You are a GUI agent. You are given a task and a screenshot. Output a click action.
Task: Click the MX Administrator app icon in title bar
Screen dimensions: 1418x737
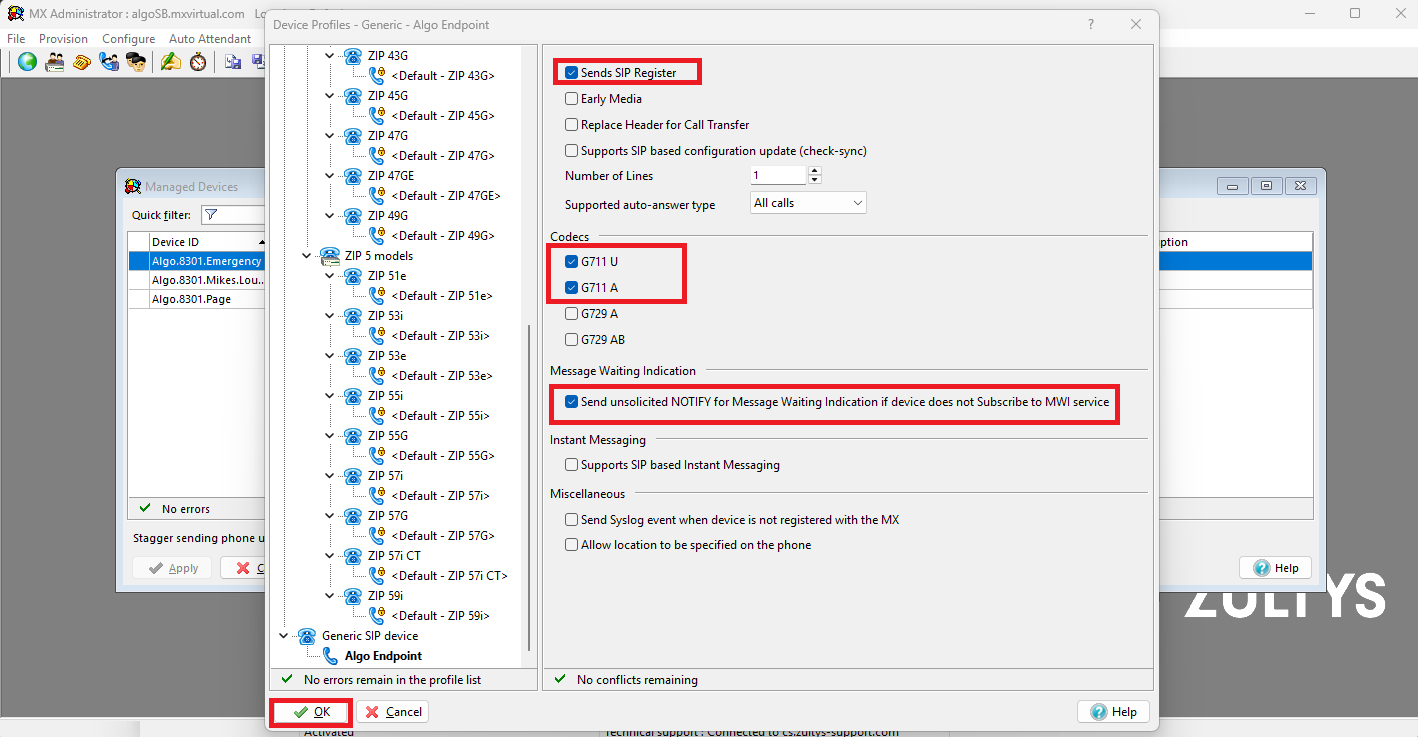17,13
